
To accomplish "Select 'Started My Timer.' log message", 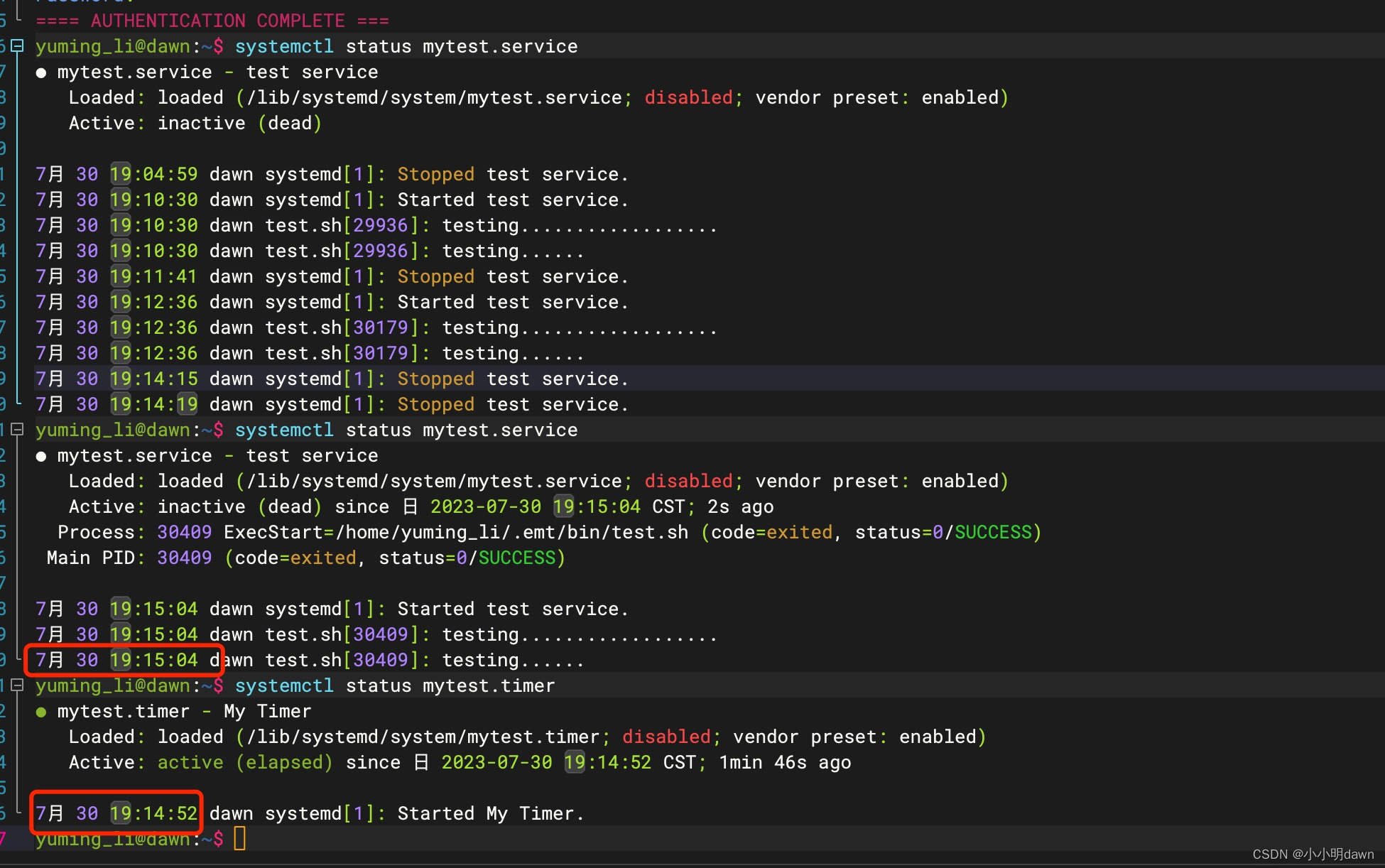I will (491, 813).
